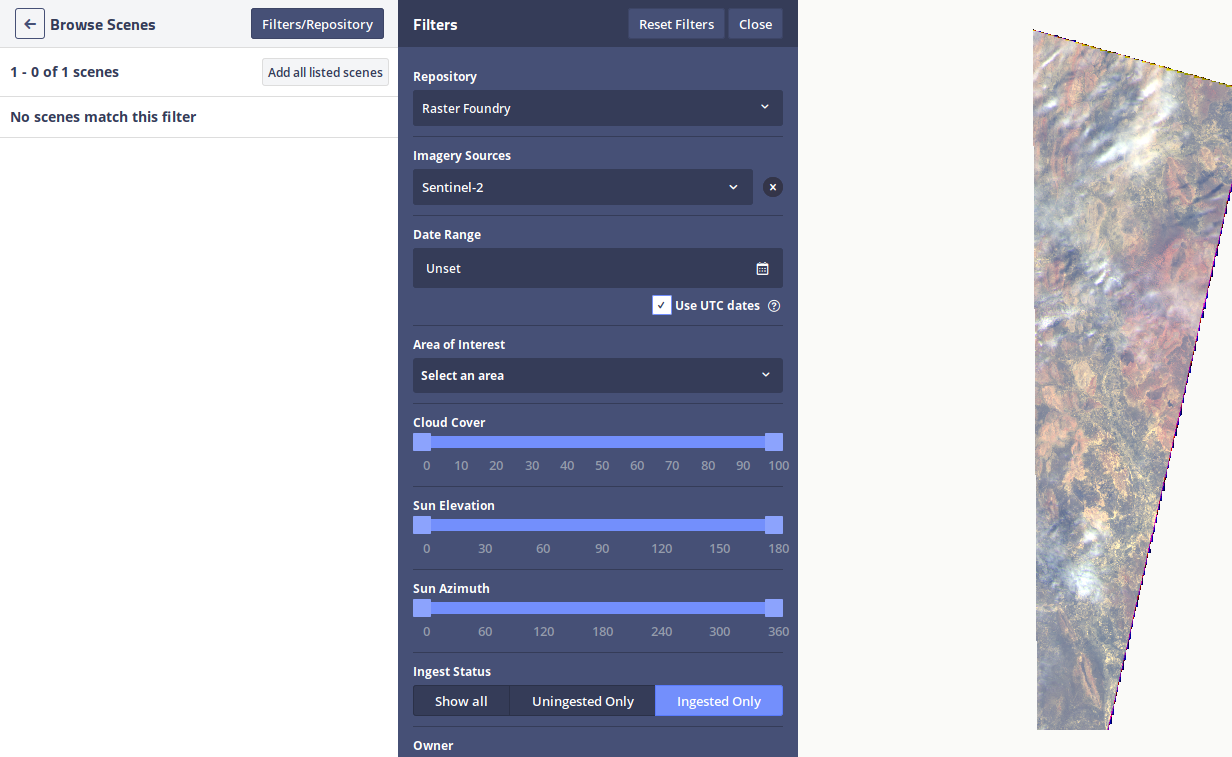Click the Cloud Cover maximum slider handle

[x=773, y=442]
